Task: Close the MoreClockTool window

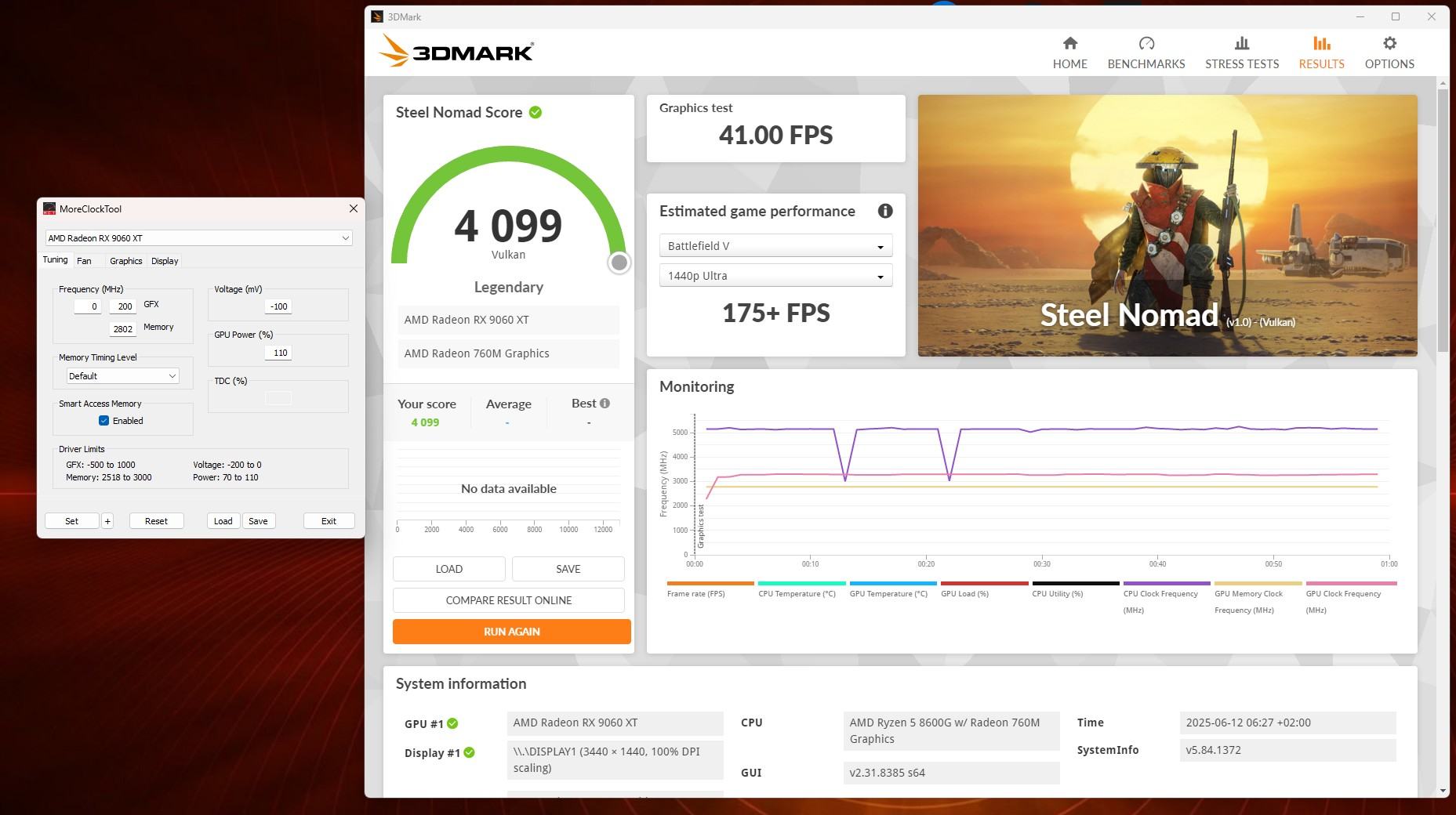Action: coord(353,208)
